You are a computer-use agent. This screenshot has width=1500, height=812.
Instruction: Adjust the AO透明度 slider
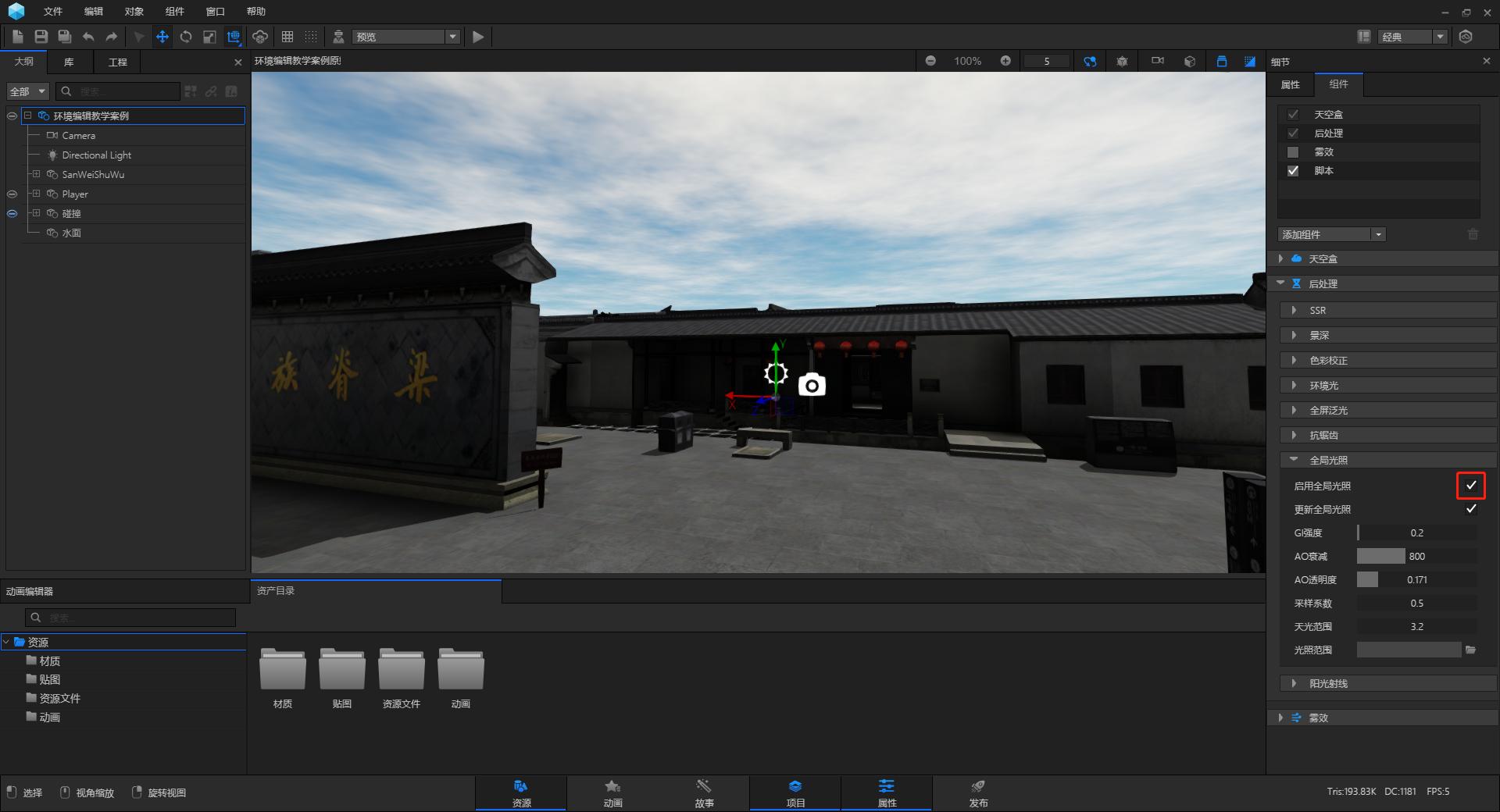coord(1416,579)
